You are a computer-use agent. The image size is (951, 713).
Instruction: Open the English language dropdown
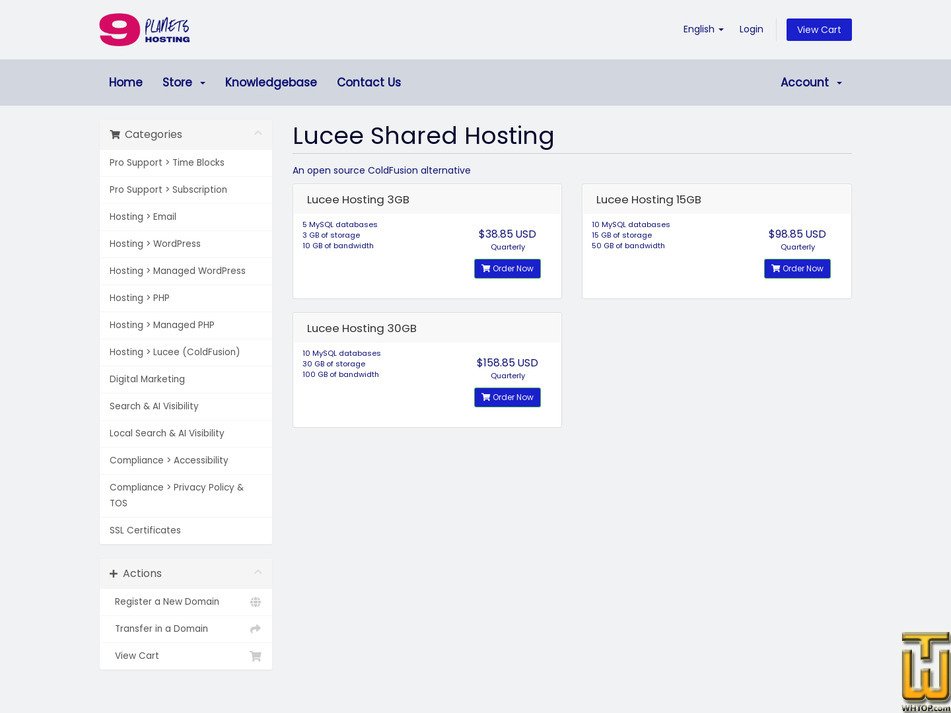(x=703, y=29)
